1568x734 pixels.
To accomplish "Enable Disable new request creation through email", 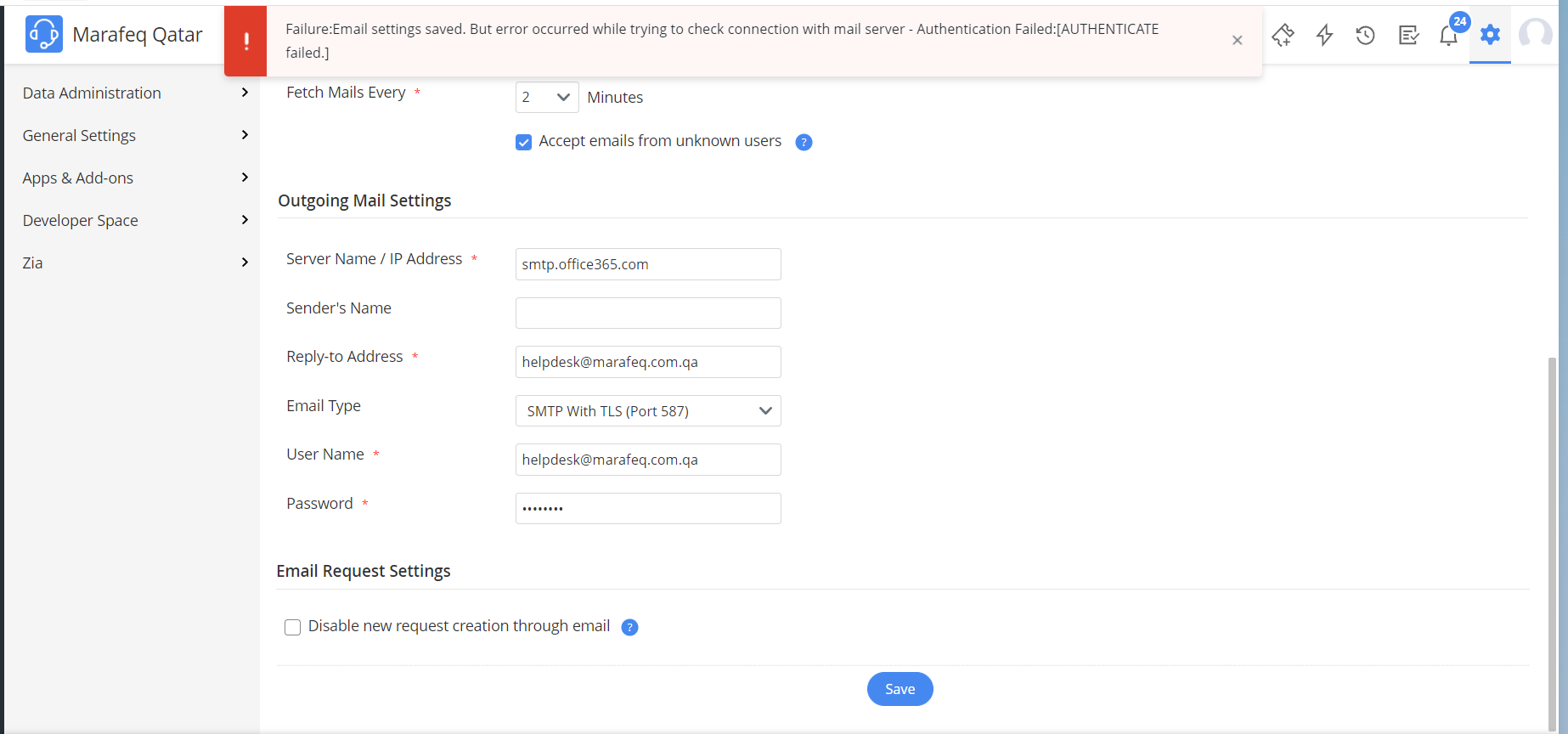I will pyautogui.click(x=292, y=627).
